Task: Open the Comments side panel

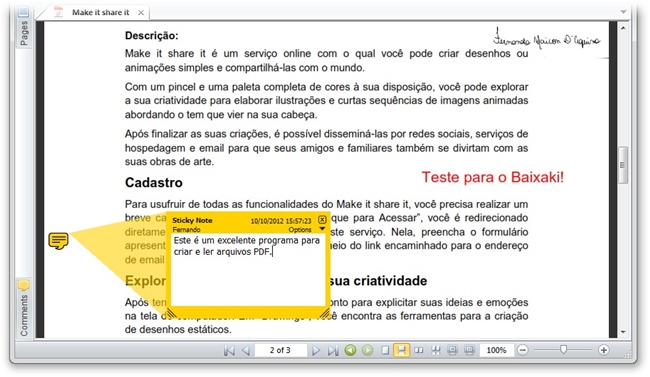Action: (x=24, y=309)
